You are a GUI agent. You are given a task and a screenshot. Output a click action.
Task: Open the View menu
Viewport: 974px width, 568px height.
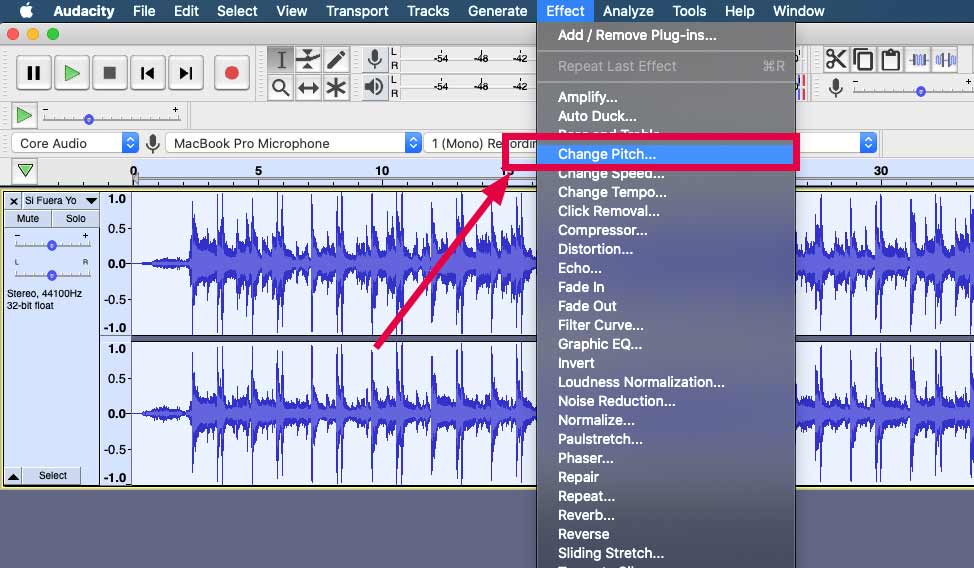click(292, 11)
